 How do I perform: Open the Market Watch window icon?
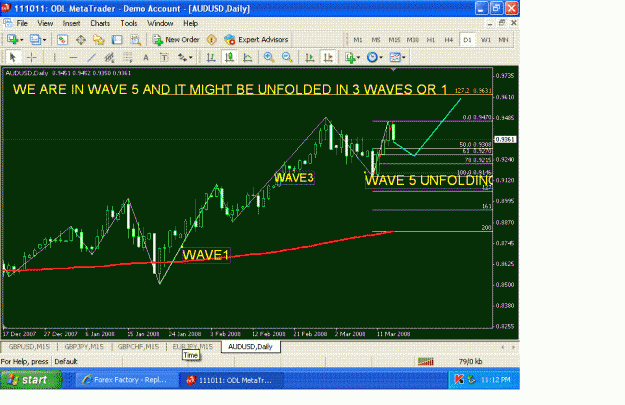click(x=62, y=39)
